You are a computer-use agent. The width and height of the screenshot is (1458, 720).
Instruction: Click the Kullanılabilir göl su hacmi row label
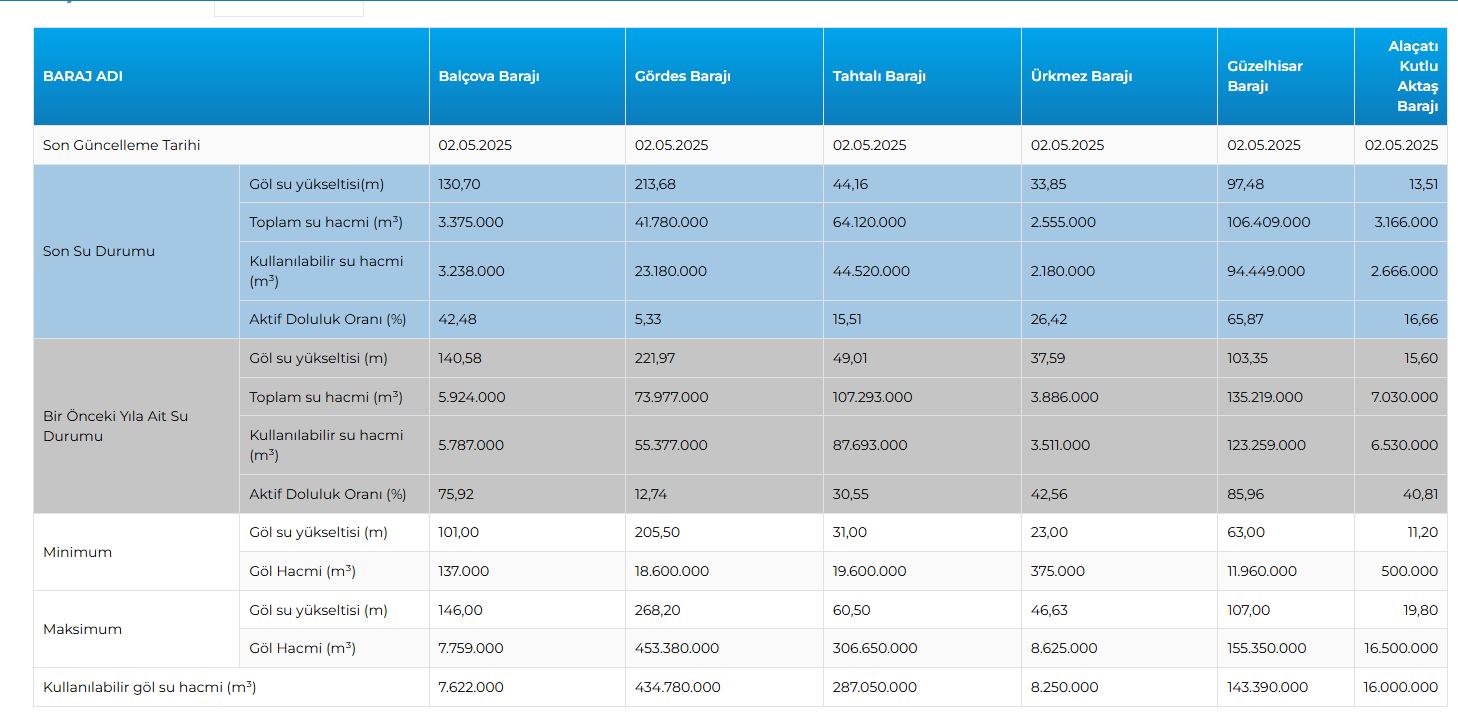pos(150,687)
